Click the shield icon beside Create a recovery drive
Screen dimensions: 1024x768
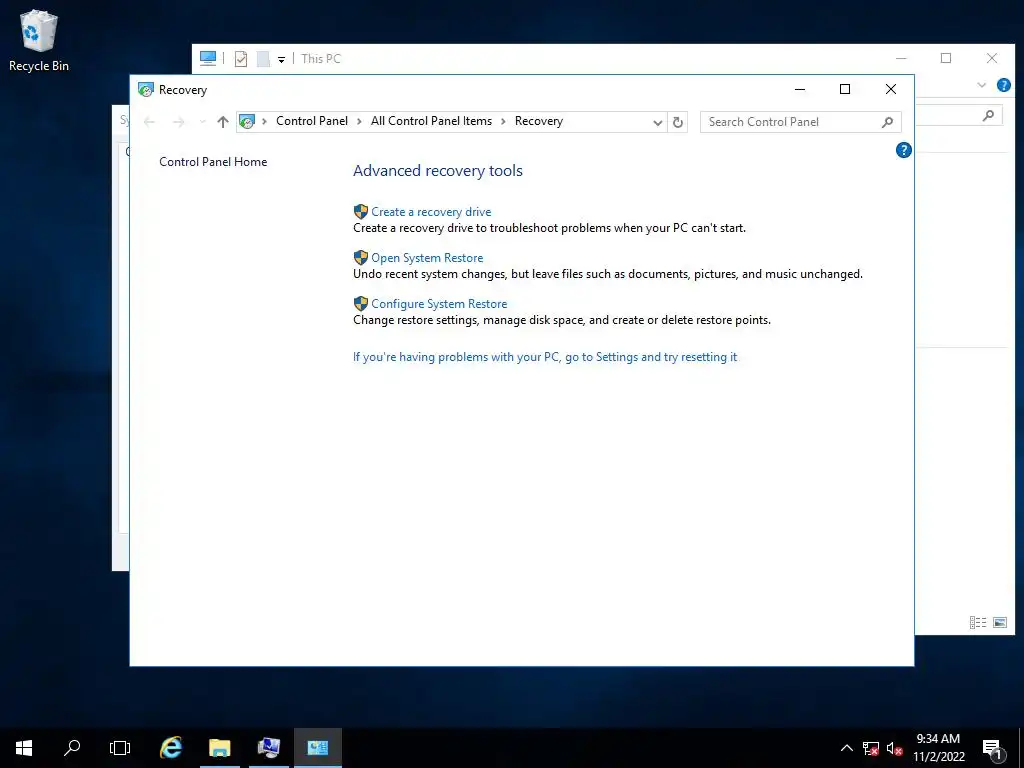click(360, 212)
